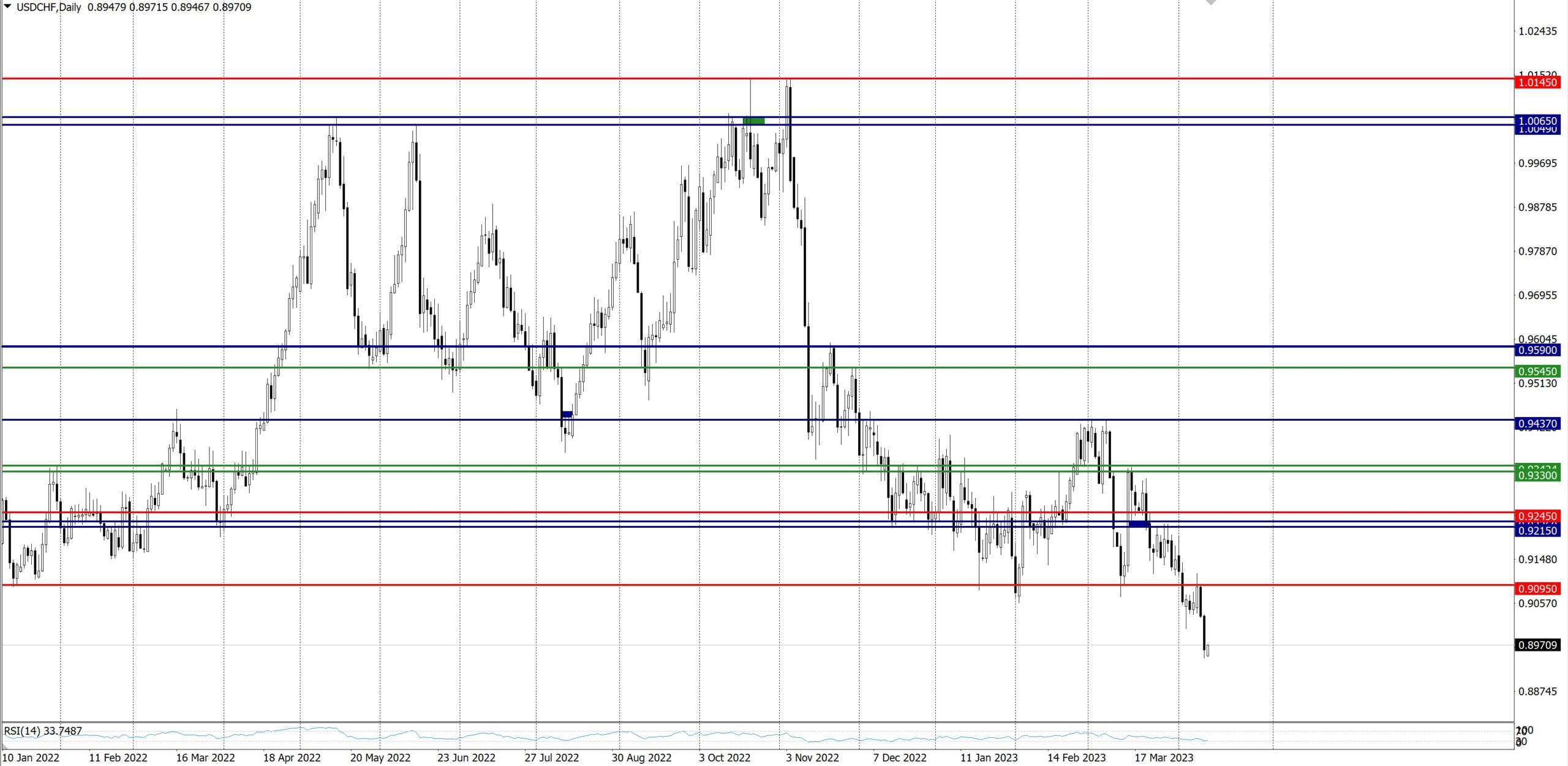Click the 10 Jan 2022 date label
1568x766 pixels.
click(x=31, y=758)
